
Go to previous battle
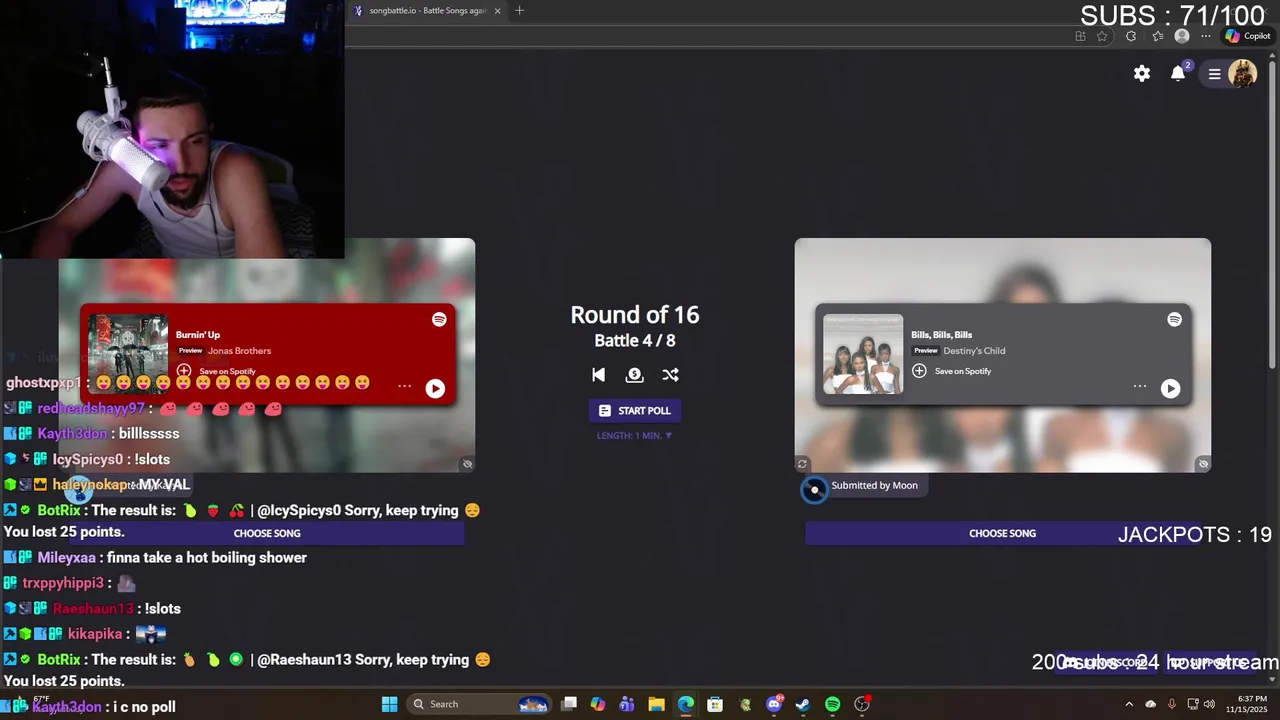click(x=598, y=374)
